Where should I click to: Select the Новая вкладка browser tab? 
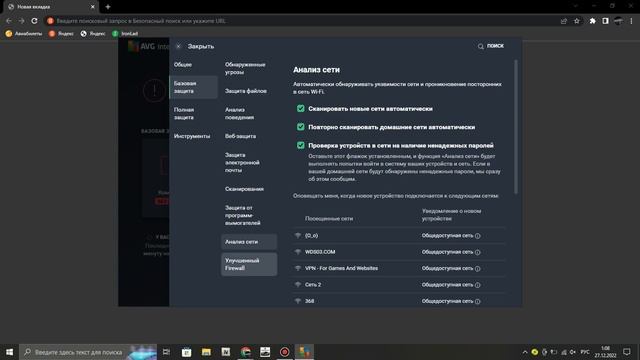50,7
